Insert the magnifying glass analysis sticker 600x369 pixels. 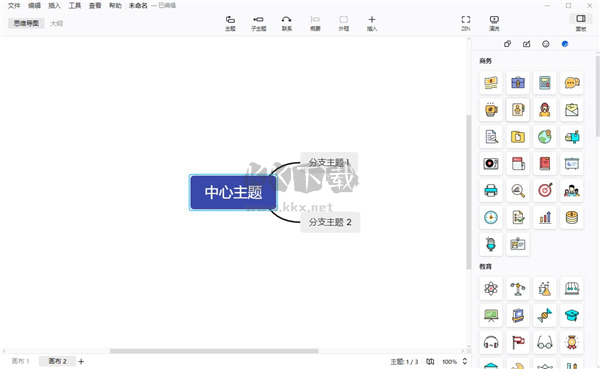pos(518,190)
